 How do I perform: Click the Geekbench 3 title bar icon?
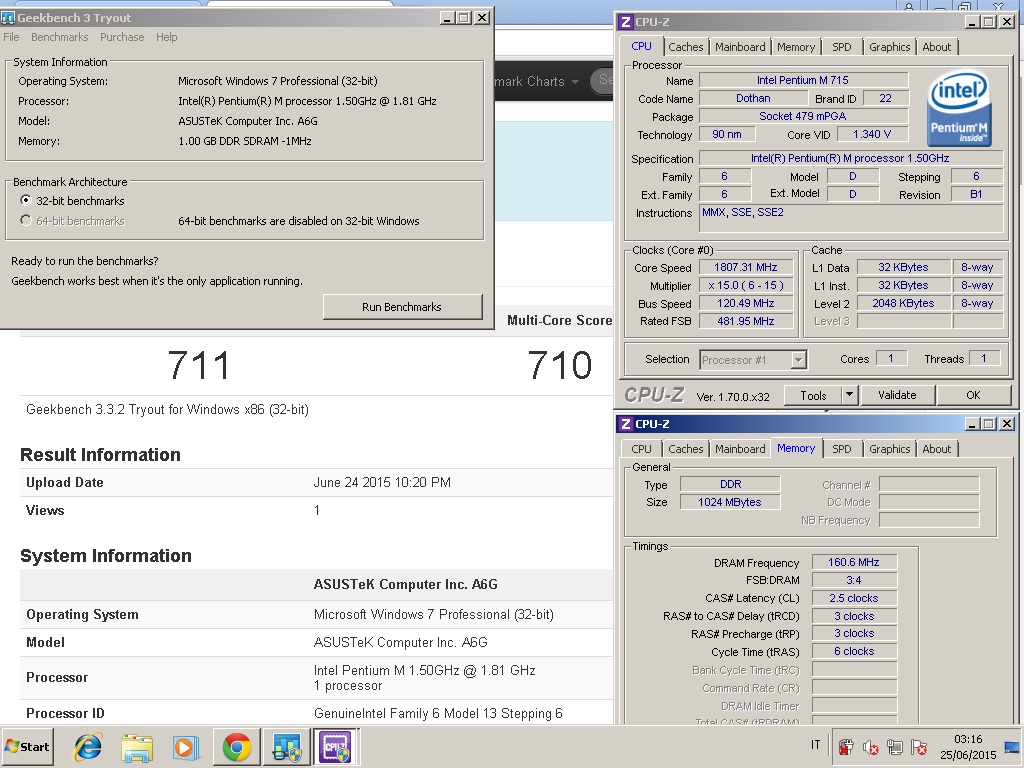[x=8, y=18]
